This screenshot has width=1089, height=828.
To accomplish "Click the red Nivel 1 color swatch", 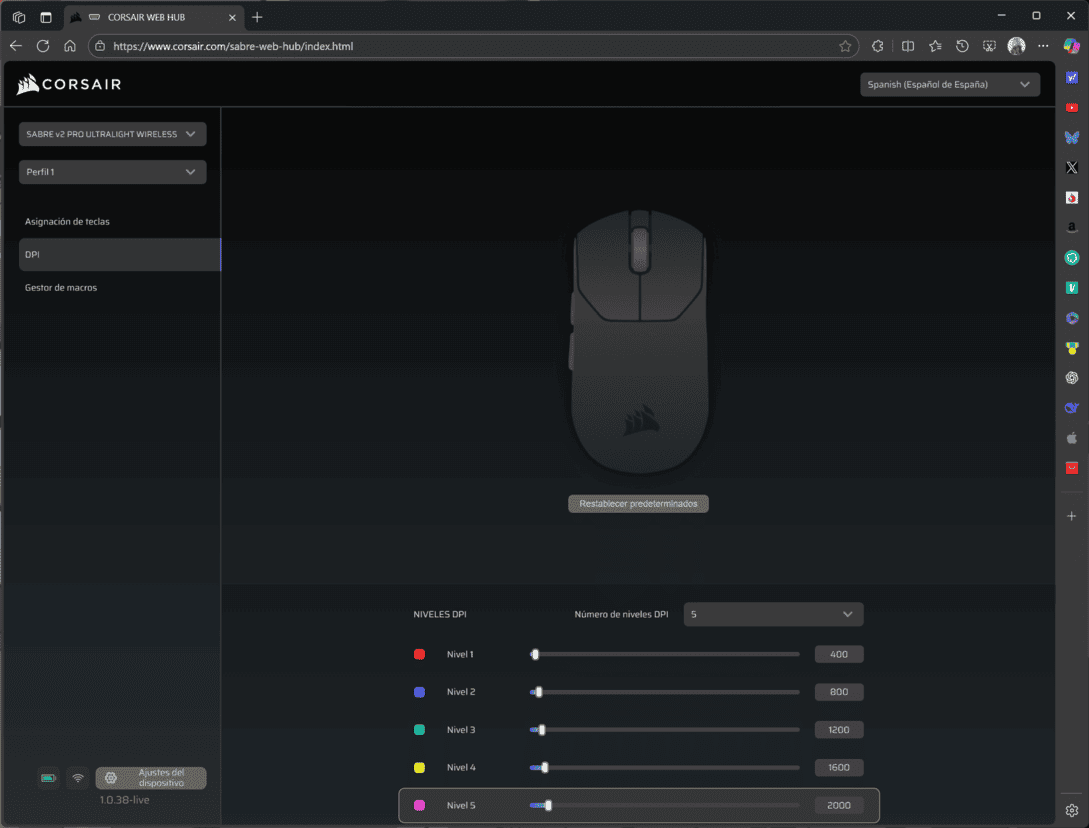I will [420, 654].
